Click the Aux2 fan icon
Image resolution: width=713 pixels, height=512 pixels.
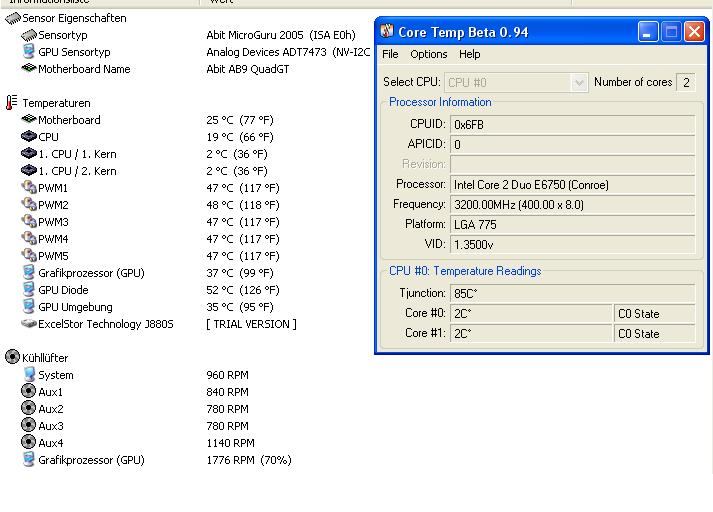pos(28,408)
